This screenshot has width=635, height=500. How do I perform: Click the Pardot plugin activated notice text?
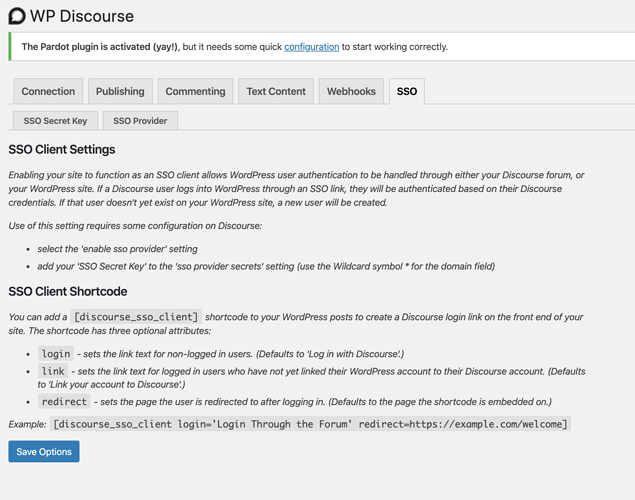tap(235, 47)
